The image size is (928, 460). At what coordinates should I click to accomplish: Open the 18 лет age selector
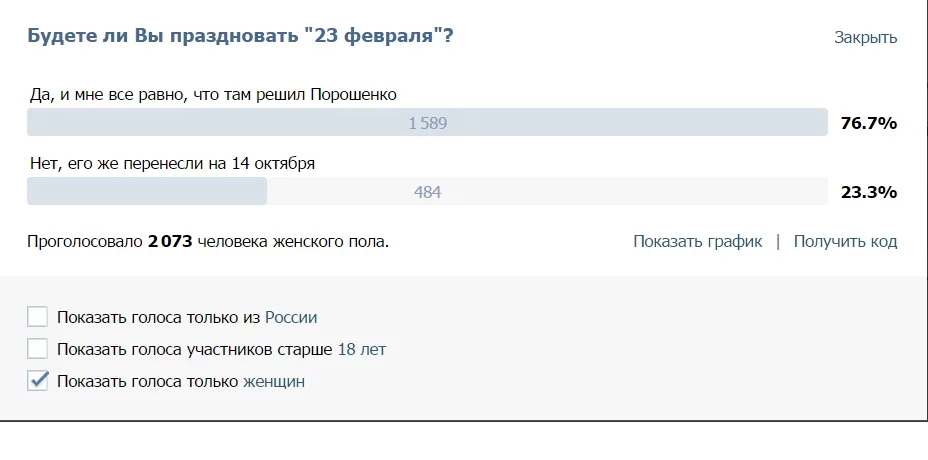point(362,350)
